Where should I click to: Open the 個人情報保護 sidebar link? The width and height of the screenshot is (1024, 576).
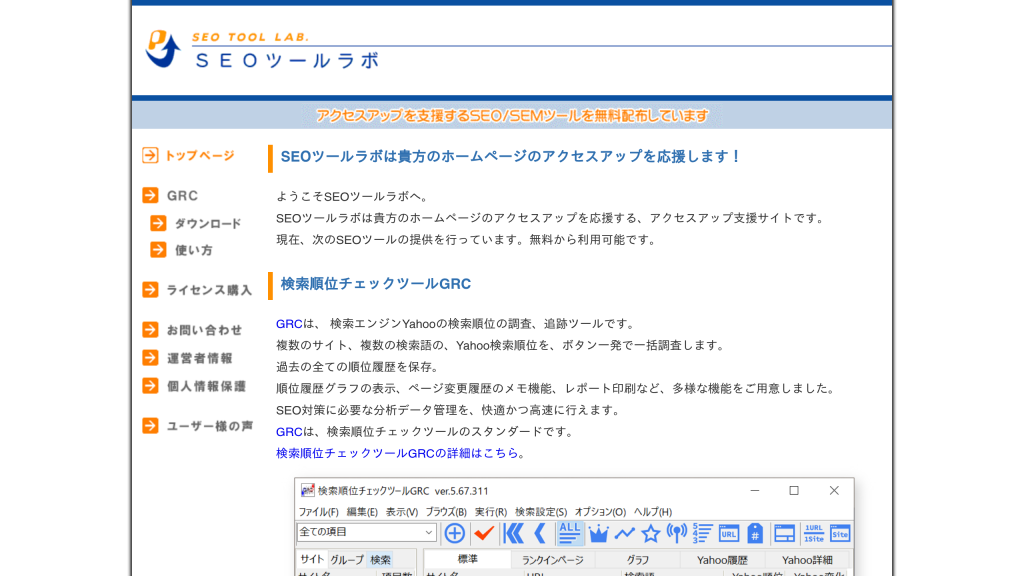[x=194, y=386]
